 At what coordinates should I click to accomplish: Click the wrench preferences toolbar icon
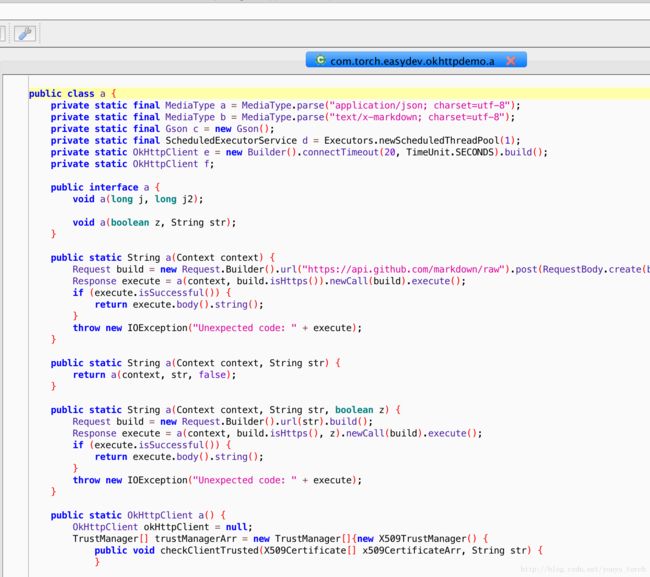tap(25, 33)
